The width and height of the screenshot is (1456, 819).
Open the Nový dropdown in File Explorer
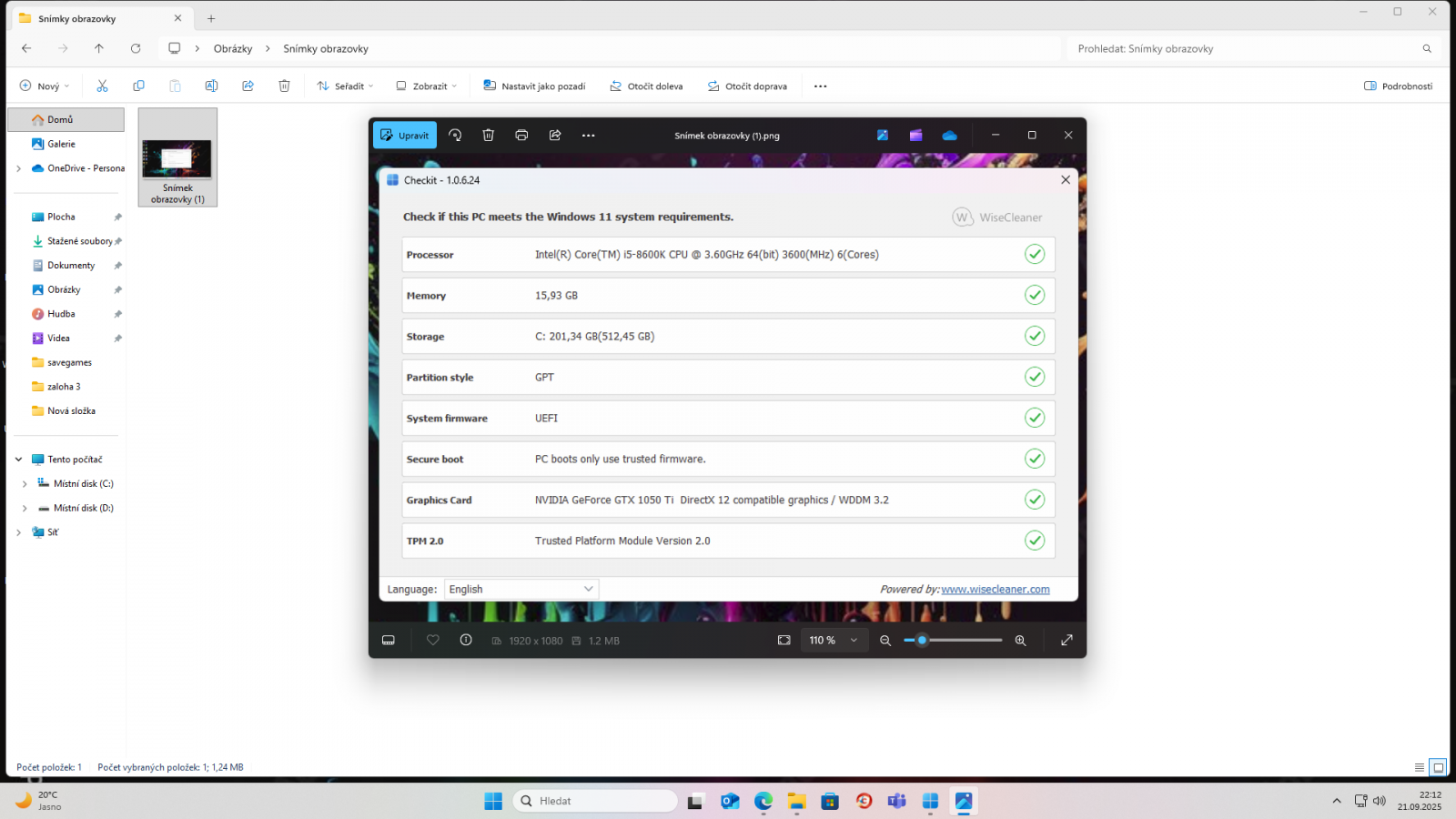(45, 86)
